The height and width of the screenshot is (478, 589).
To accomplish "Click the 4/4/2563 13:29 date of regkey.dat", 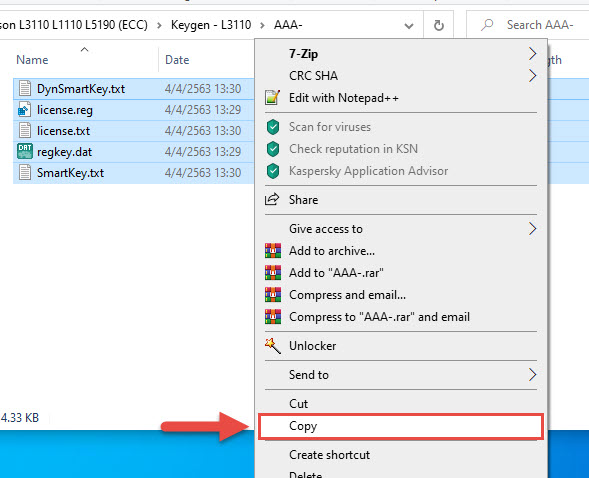I will pos(203,152).
